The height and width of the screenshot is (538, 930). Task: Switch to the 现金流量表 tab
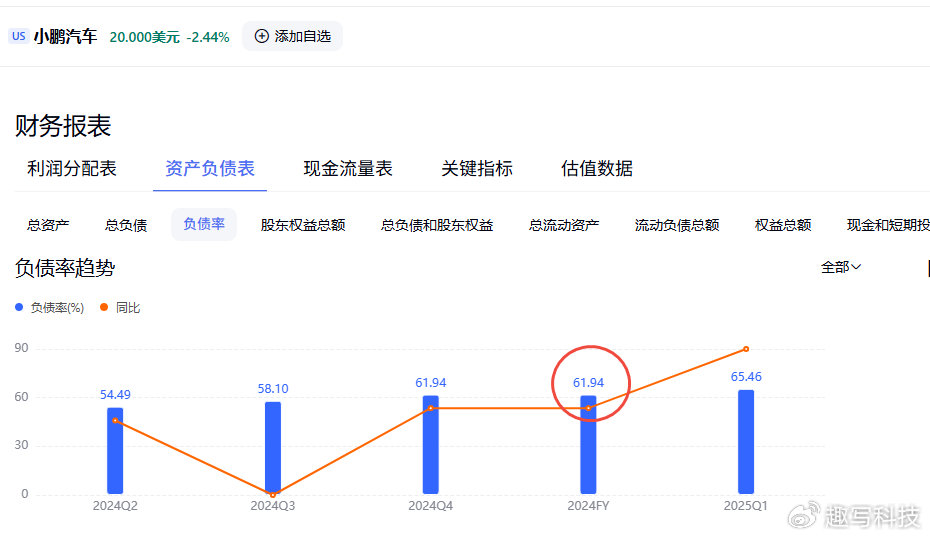348,168
